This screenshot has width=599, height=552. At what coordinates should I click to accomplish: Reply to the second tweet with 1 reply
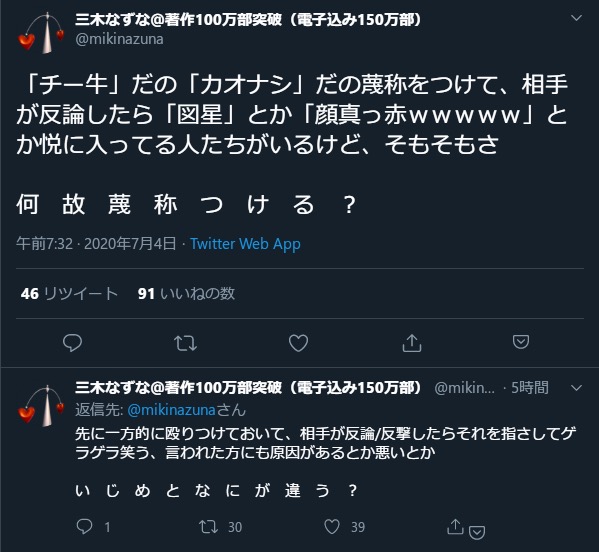84,526
